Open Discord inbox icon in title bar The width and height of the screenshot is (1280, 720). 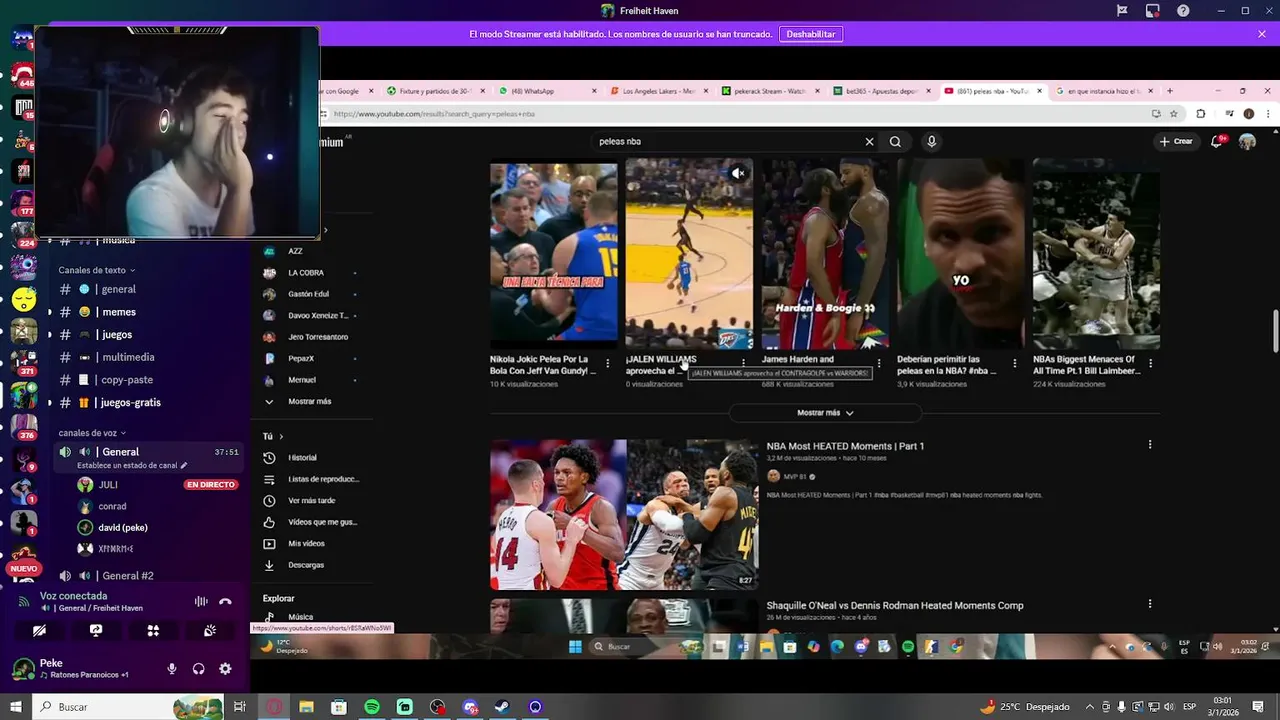pos(1153,11)
